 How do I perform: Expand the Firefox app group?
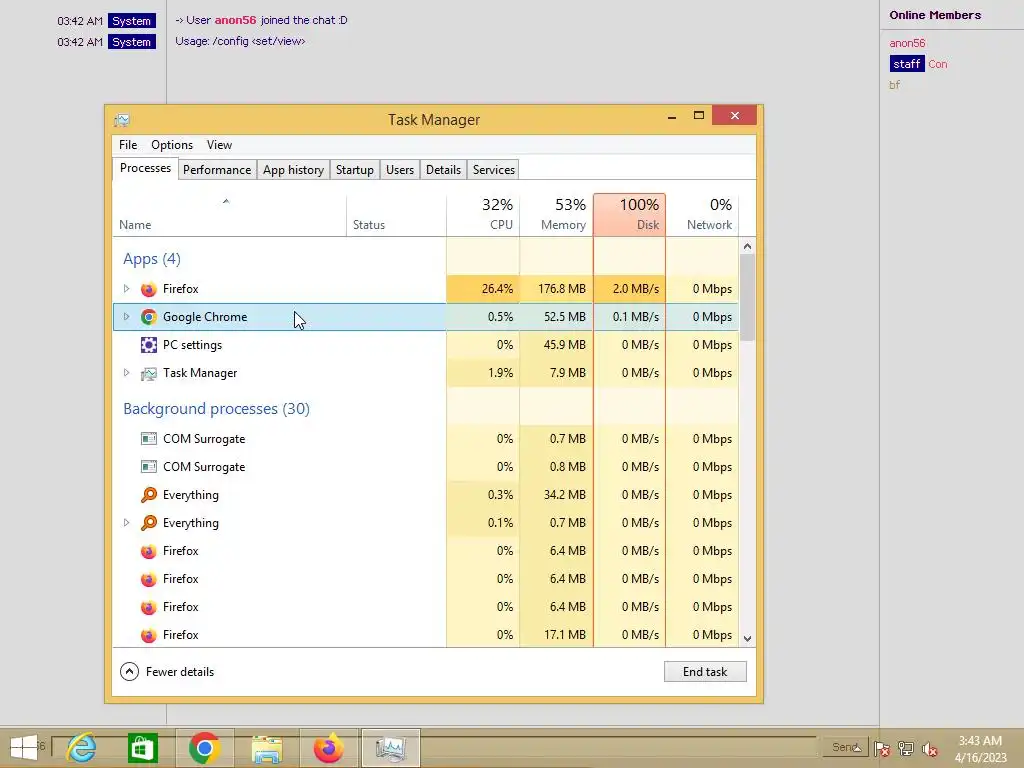127,289
